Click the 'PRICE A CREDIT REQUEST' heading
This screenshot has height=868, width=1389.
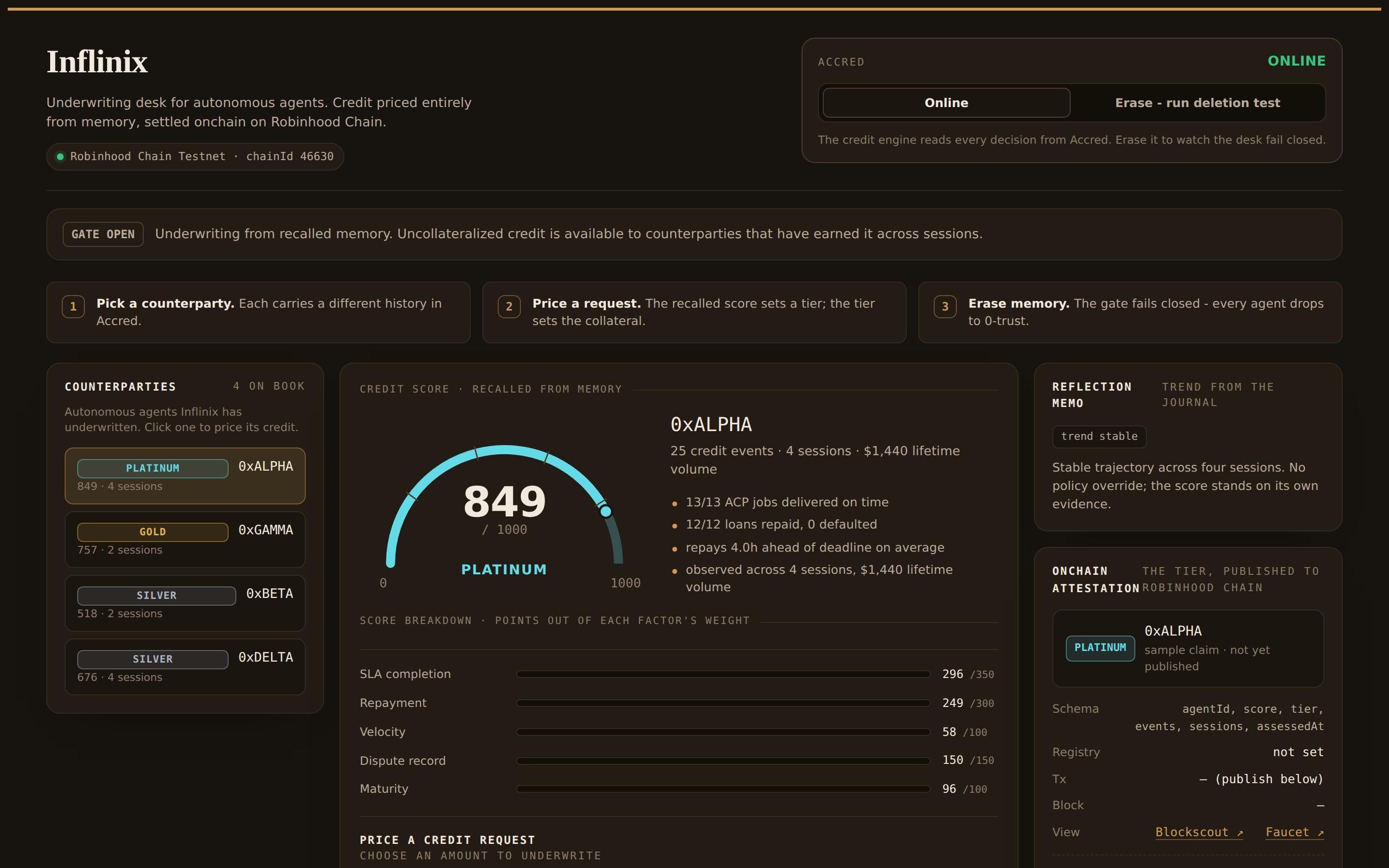click(447, 840)
